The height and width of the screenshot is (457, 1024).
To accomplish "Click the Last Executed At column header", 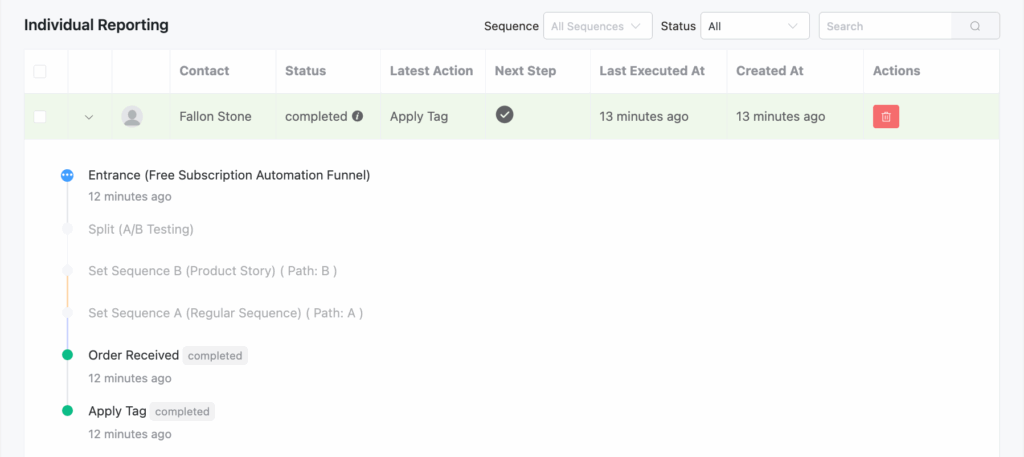I will tap(651, 71).
